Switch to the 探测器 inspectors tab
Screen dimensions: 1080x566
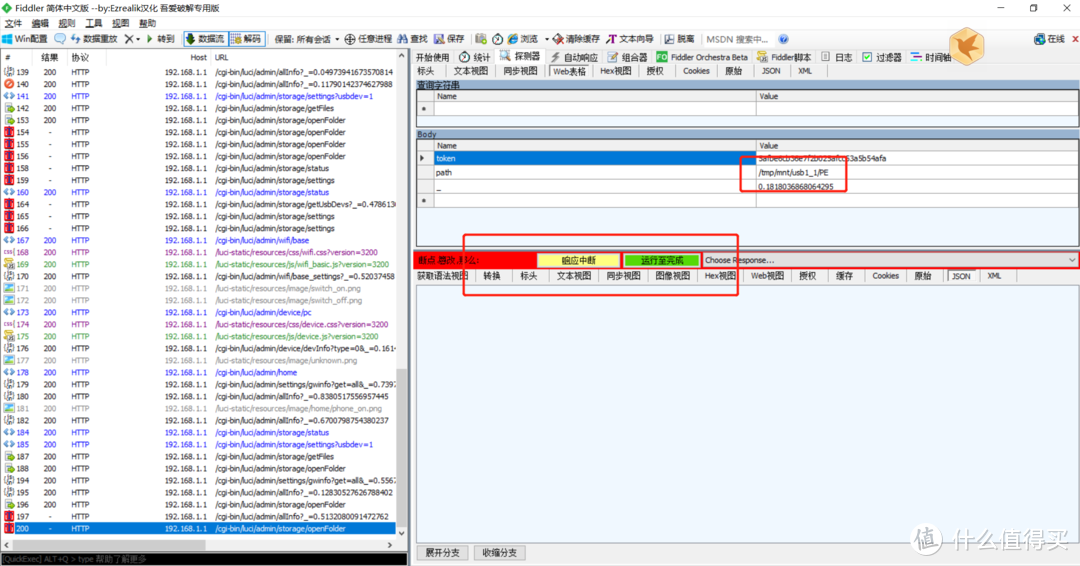pos(520,56)
